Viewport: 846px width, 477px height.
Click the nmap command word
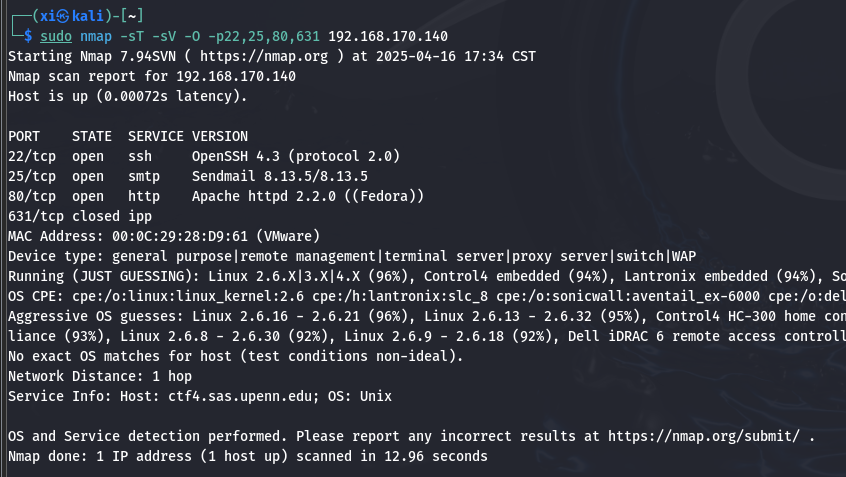(96, 36)
